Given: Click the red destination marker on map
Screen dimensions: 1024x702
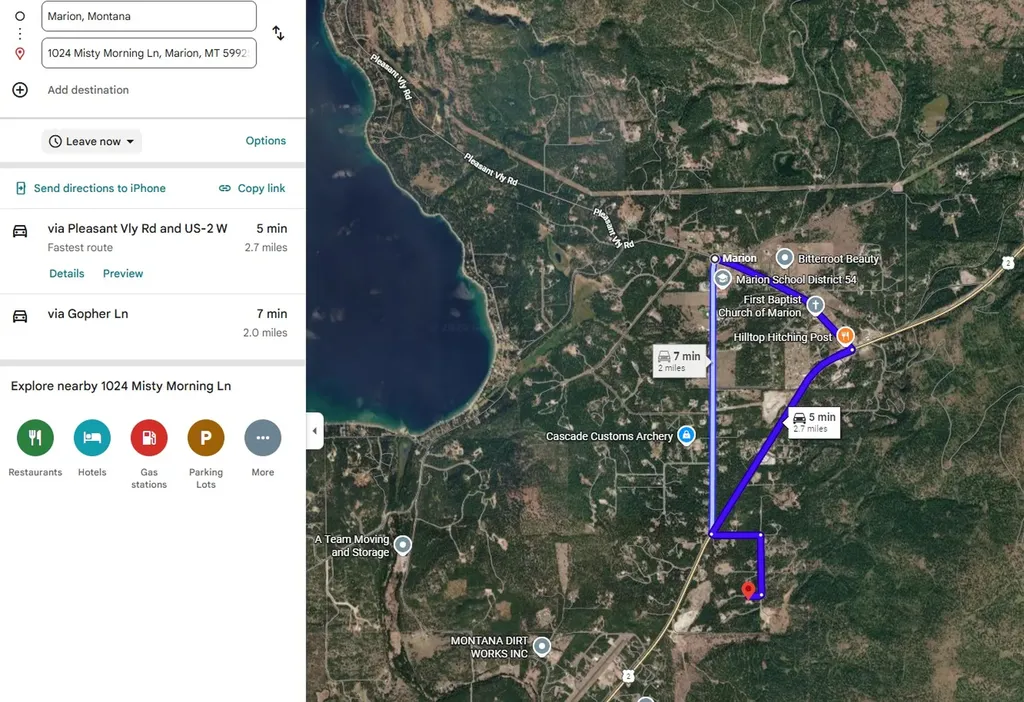Looking at the screenshot, I should coord(748,590).
